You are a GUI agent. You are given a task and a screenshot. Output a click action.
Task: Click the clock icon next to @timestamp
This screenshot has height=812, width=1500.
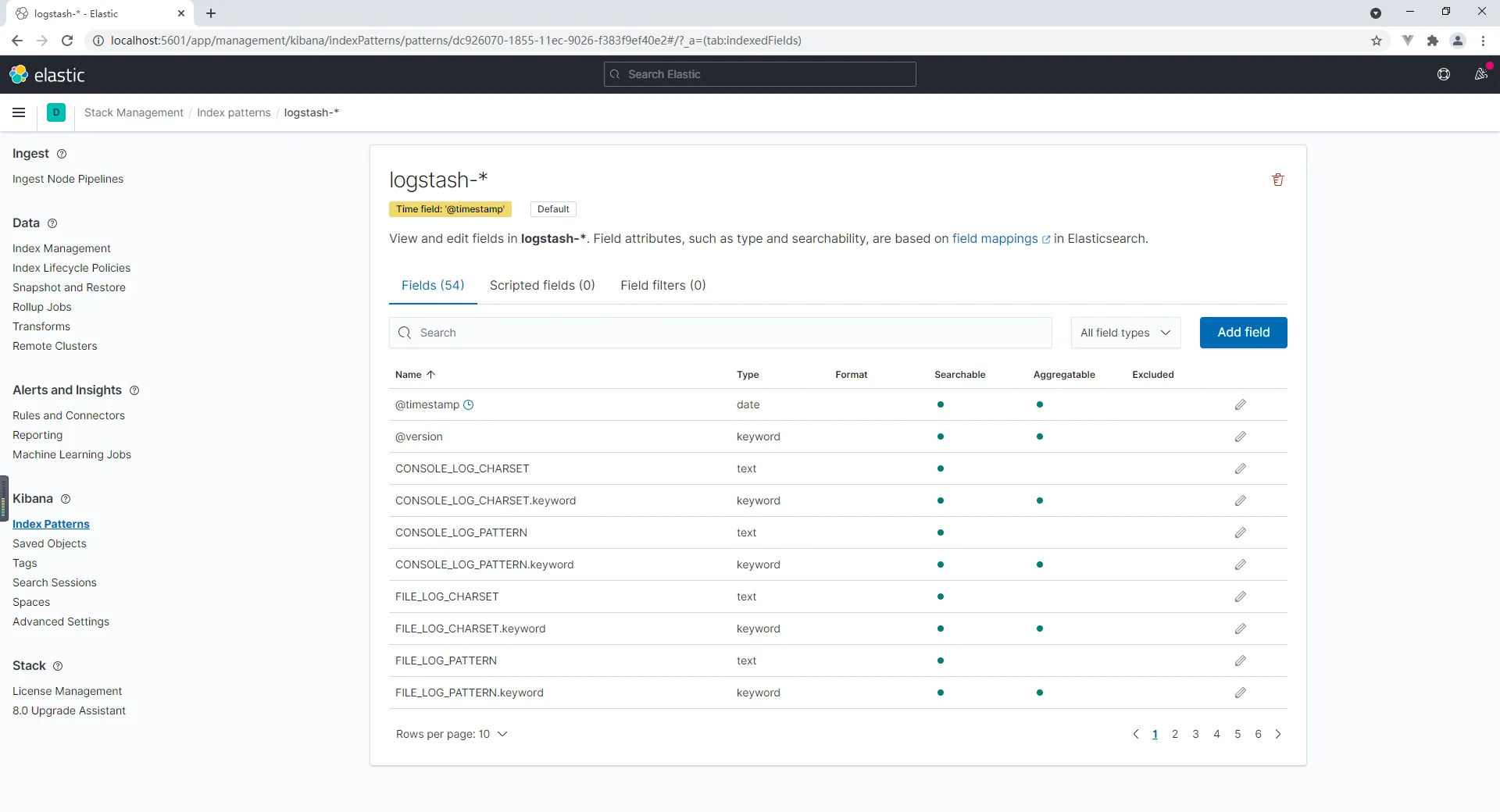click(x=469, y=405)
